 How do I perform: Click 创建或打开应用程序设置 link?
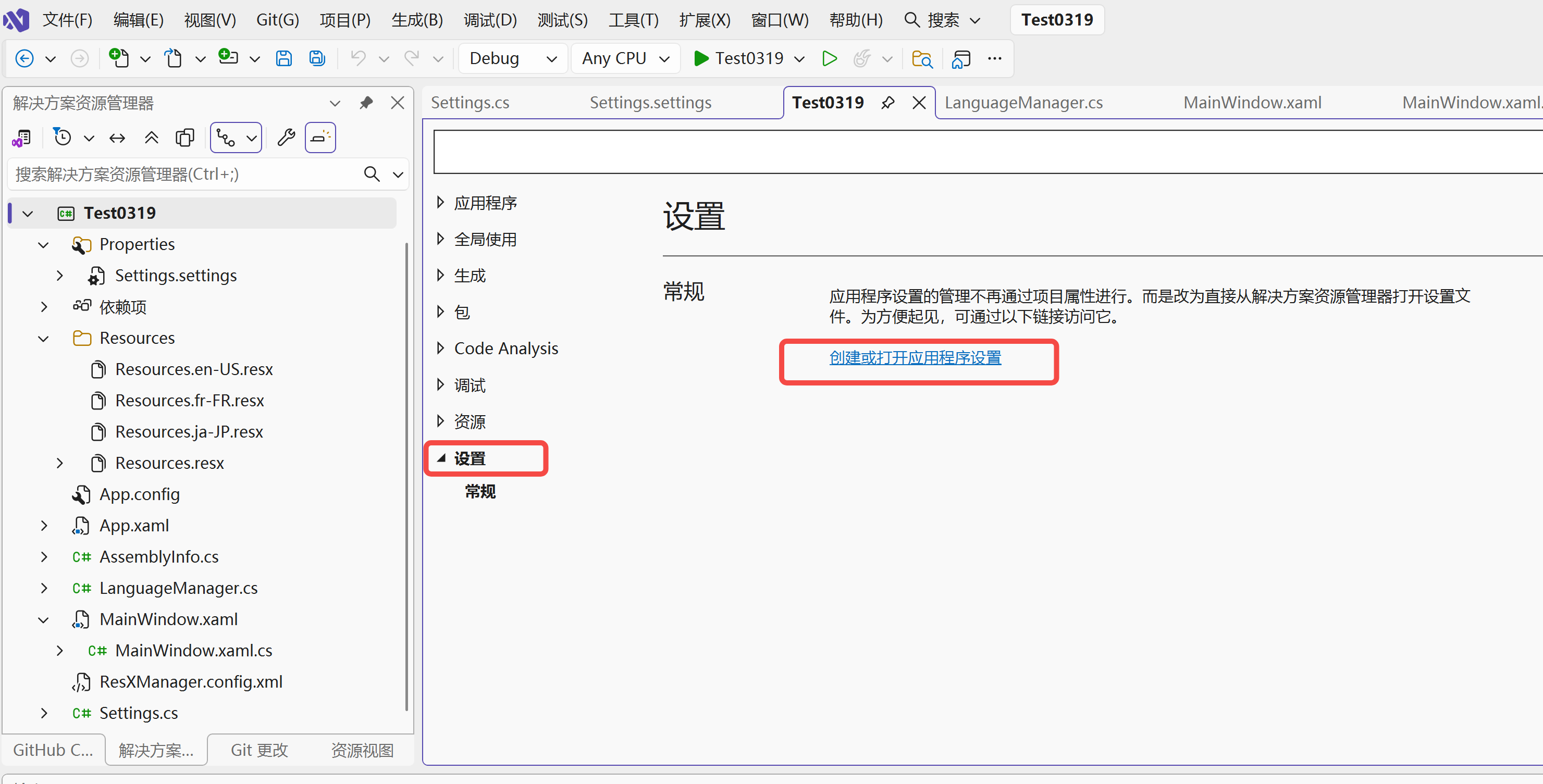point(915,357)
